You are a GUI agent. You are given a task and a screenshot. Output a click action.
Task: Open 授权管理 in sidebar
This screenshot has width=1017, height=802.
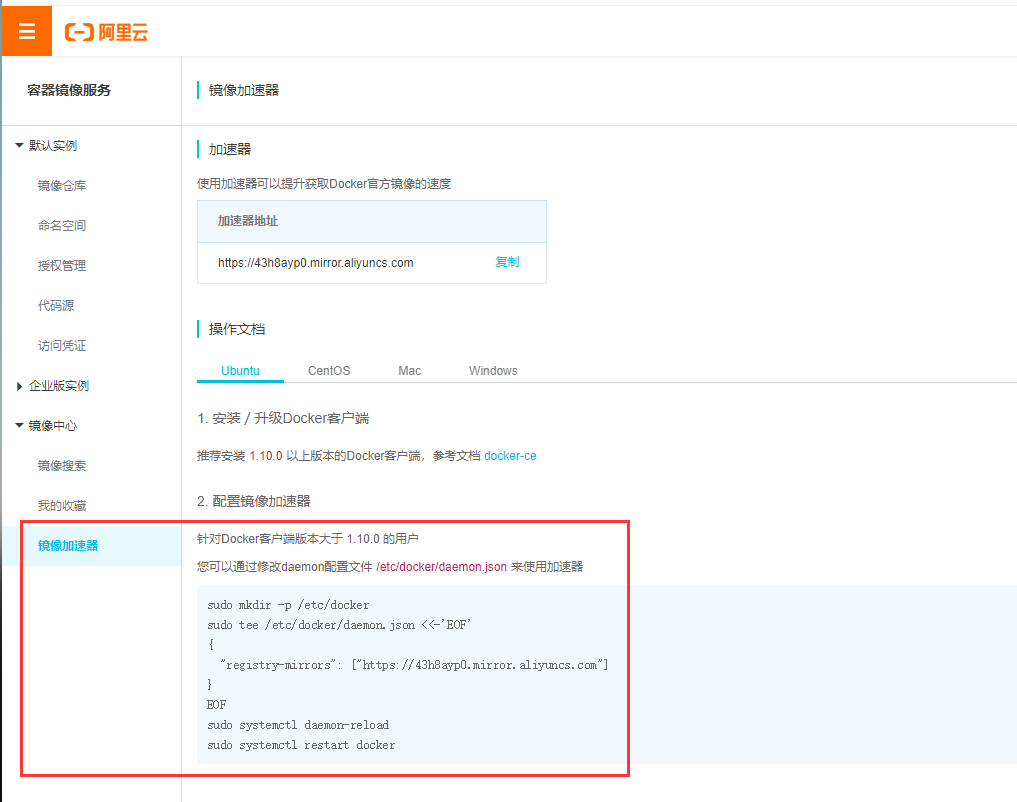(x=62, y=265)
